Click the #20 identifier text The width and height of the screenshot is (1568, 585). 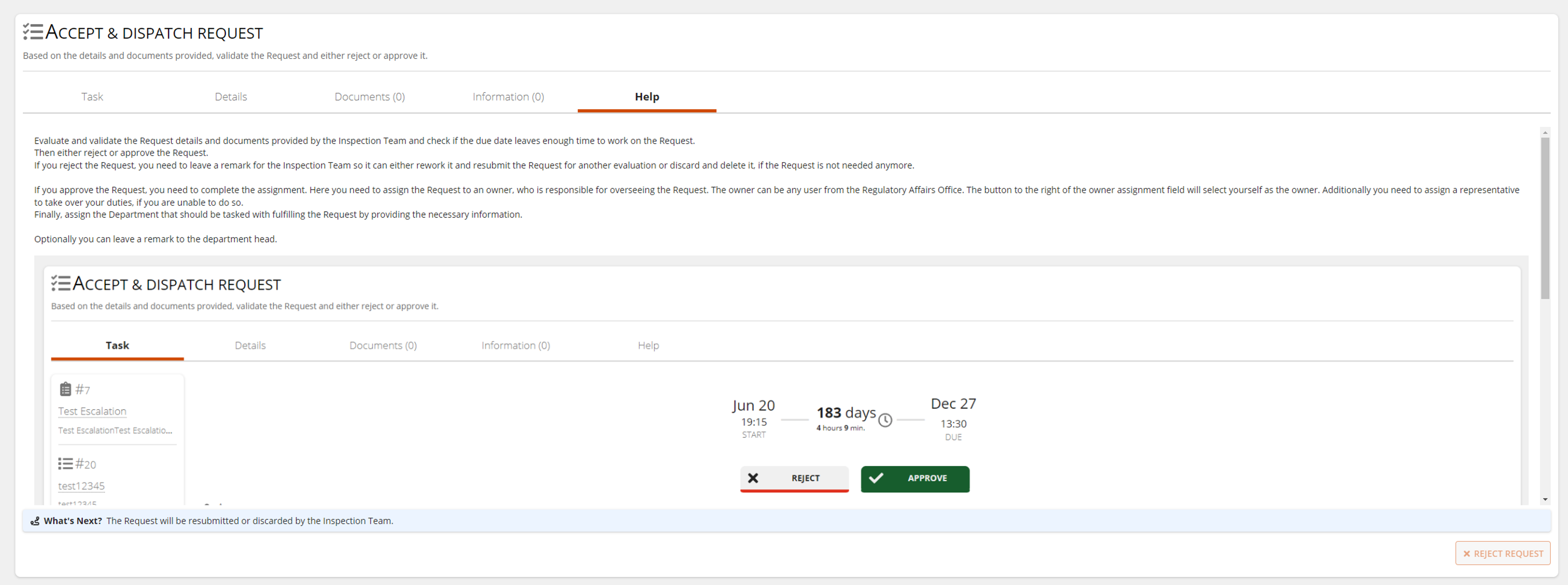(x=86, y=464)
